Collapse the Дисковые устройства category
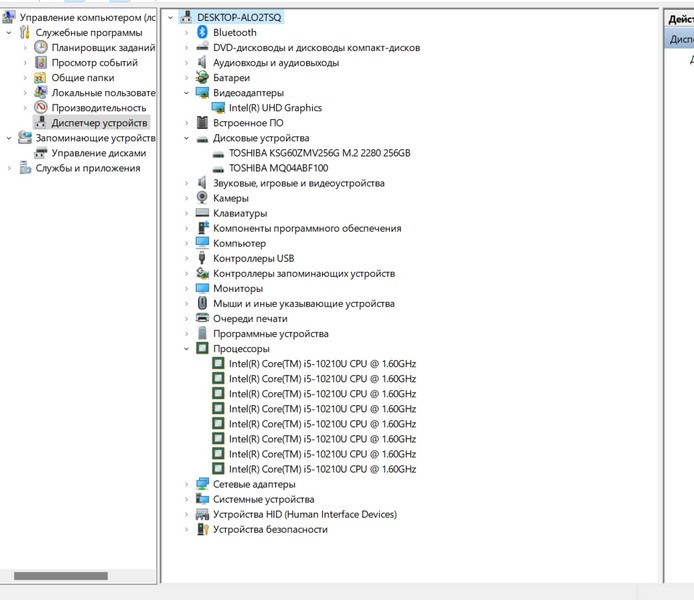This screenshot has height=600, width=694. coord(186,138)
